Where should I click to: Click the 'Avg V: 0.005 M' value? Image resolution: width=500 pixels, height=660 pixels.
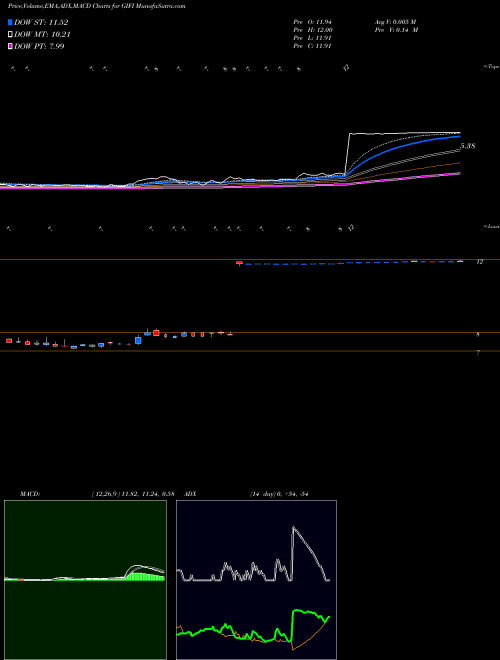(395, 22)
